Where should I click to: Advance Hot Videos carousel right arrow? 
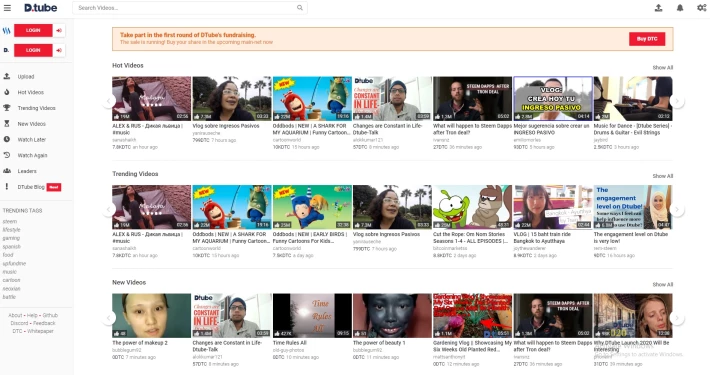tap(677, 101)
